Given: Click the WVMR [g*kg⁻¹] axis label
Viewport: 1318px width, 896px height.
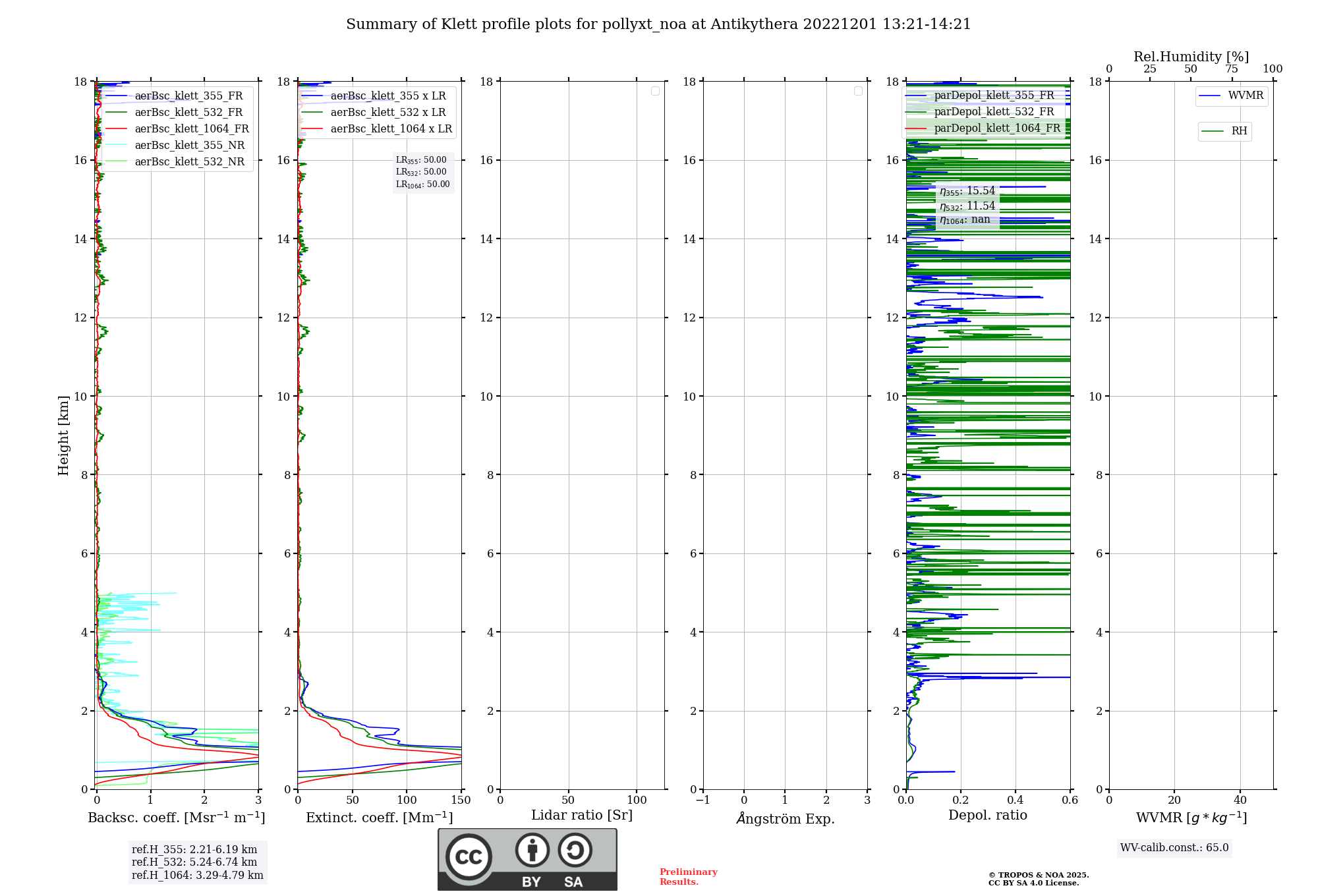Looking at the screenshot, I should tap(1191, 818).
